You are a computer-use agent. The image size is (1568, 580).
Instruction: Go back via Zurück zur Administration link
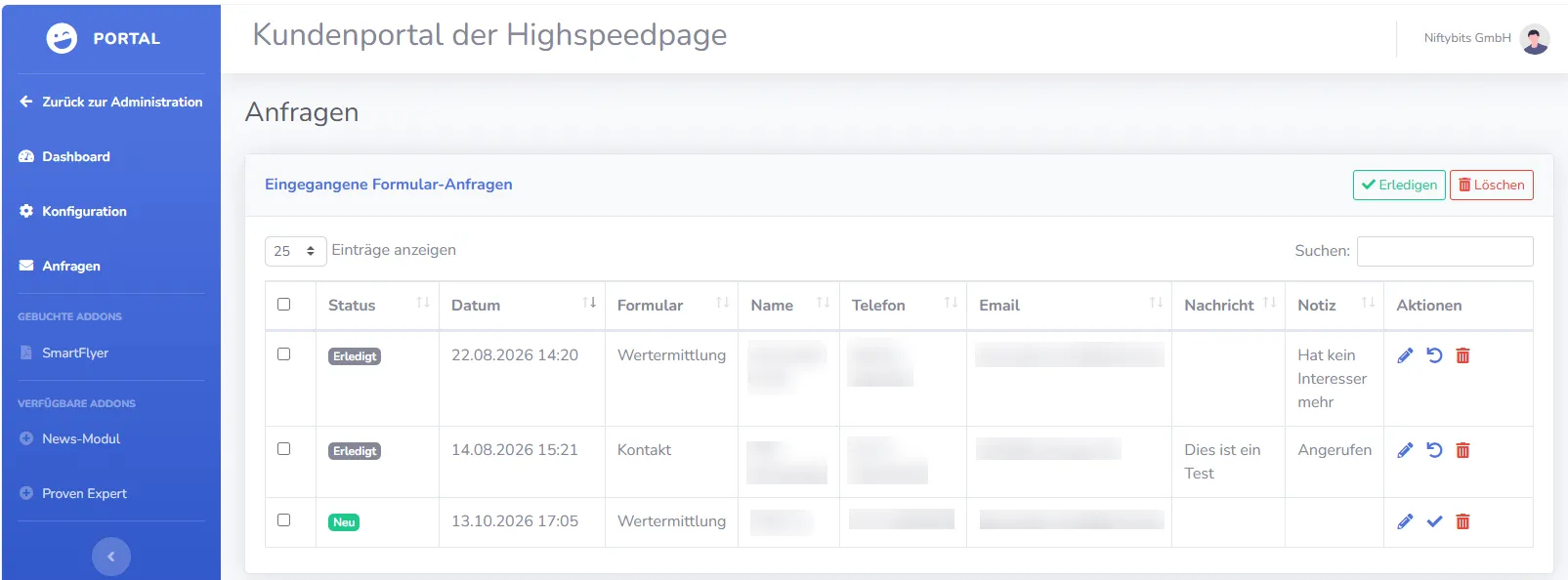click(x=122, y=102)
